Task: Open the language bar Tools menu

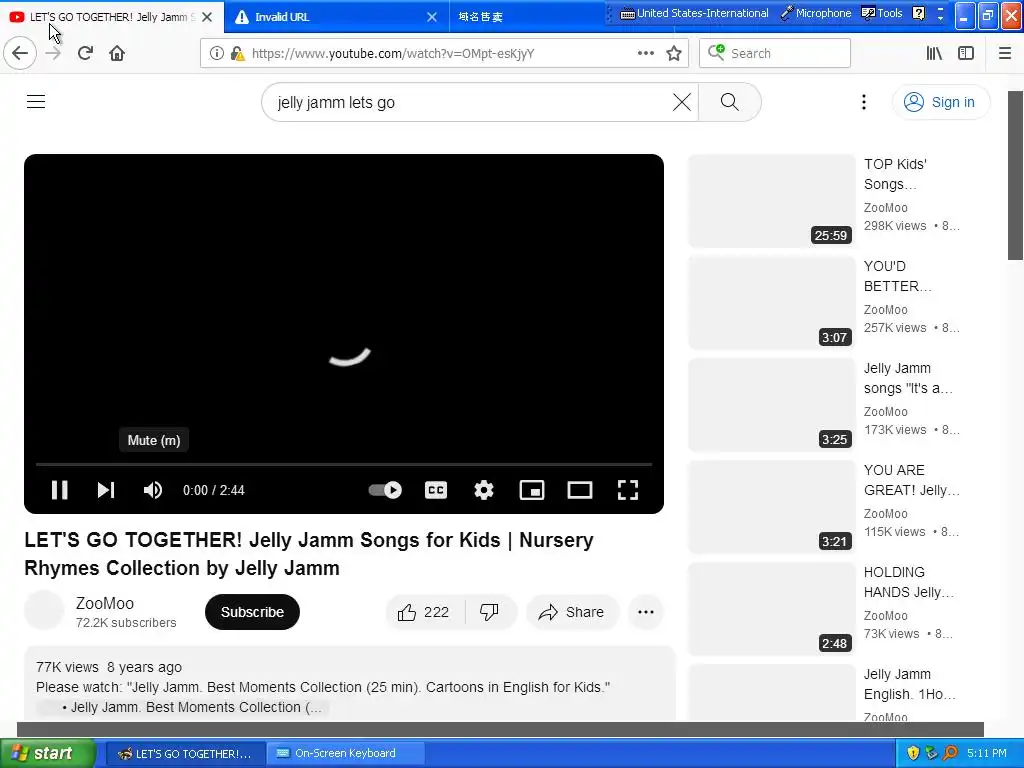Action: 882,13
